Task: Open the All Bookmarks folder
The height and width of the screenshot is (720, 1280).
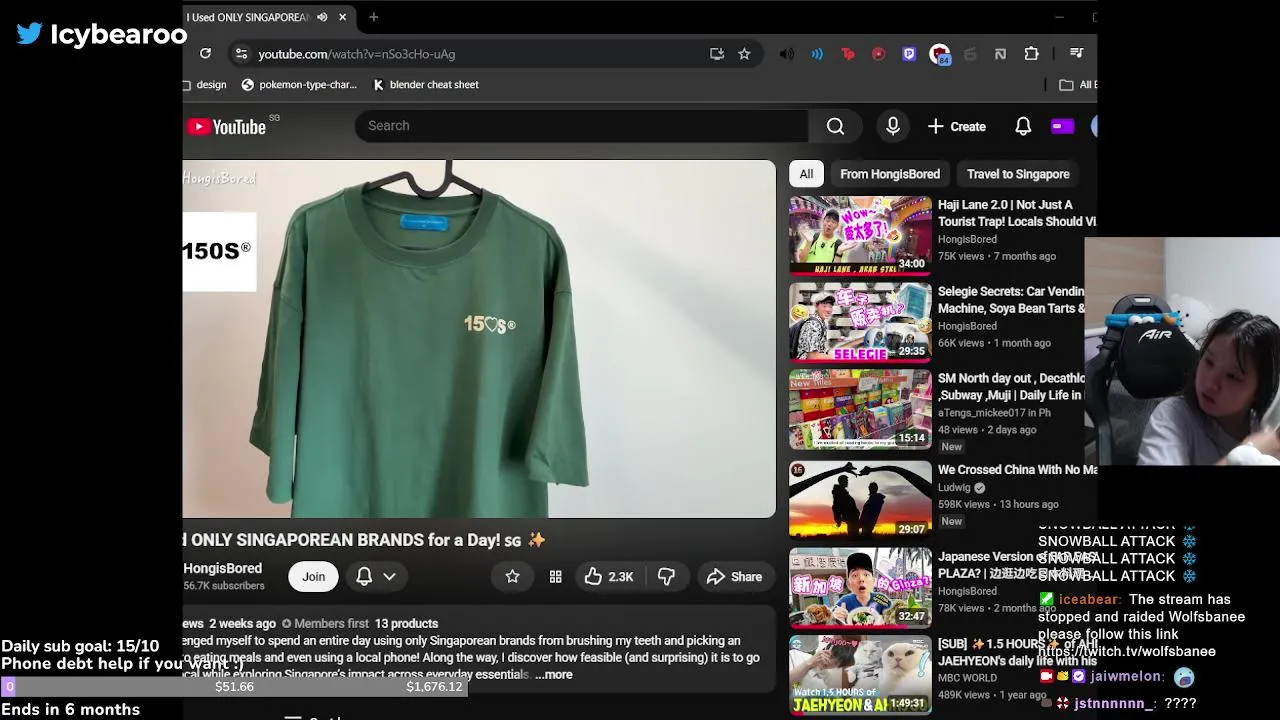Action: tap(1078, 85)
